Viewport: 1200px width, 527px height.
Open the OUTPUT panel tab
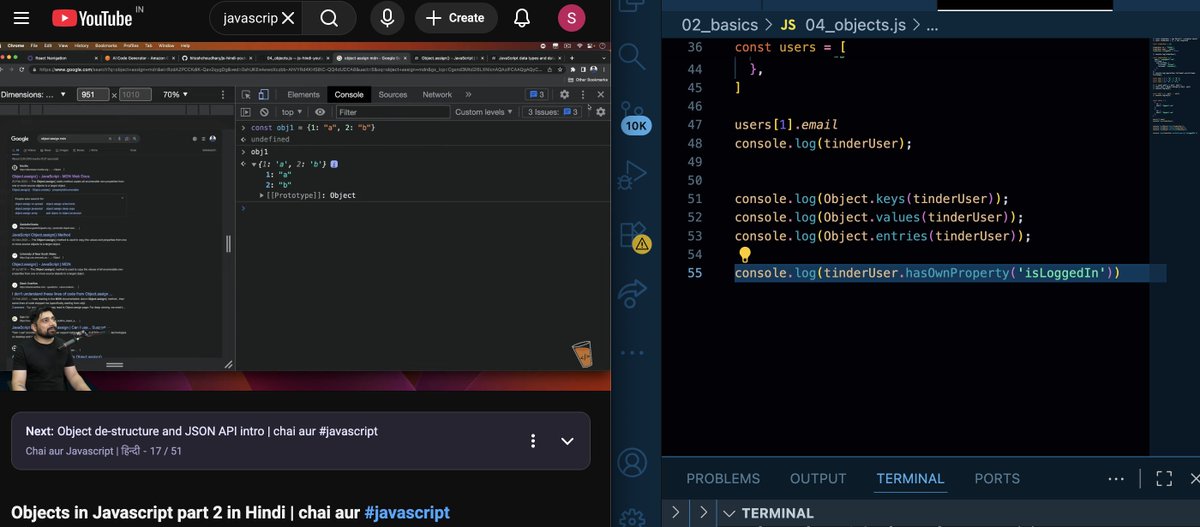[818, 479]
